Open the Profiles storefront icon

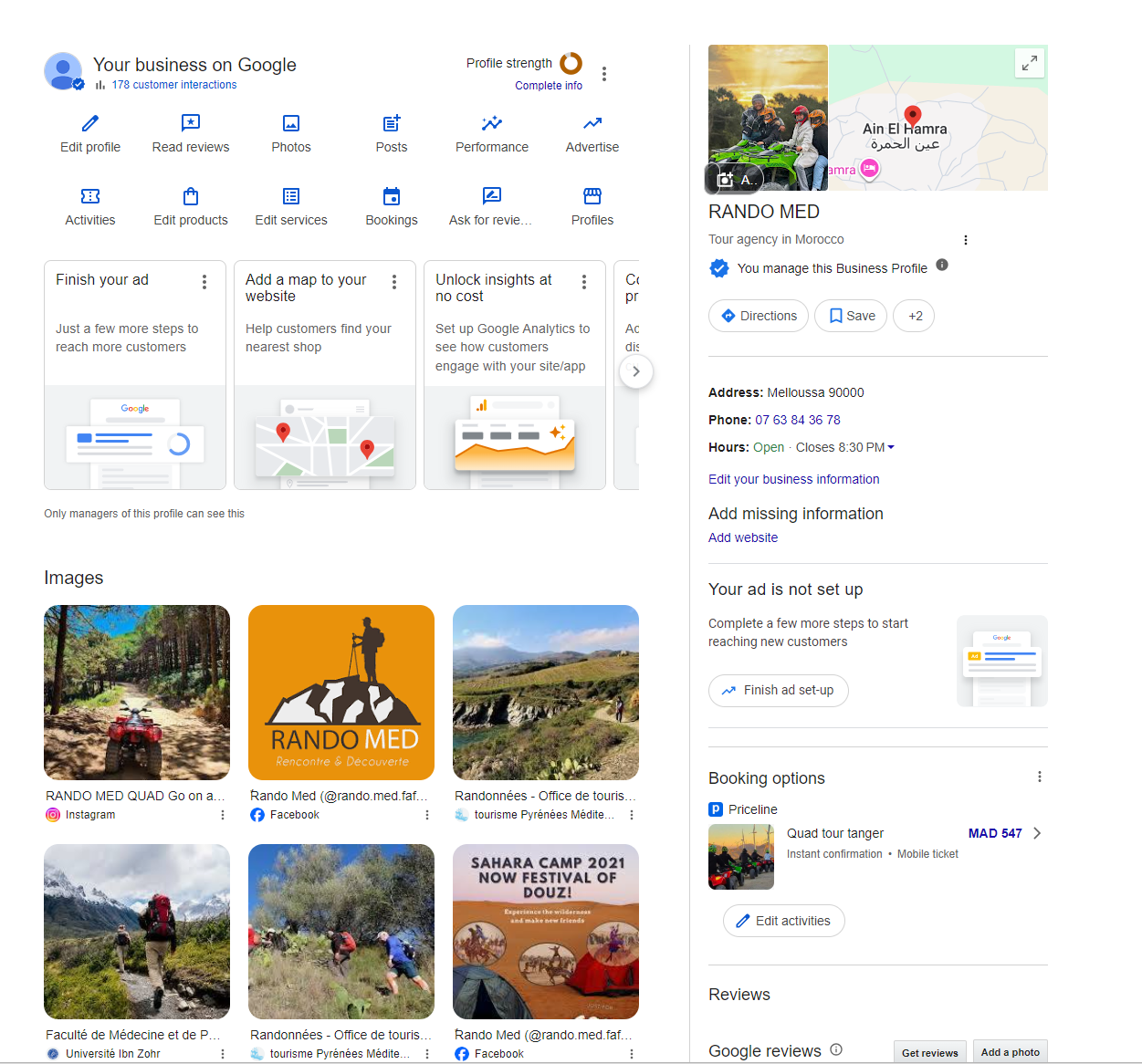point(592,196)
